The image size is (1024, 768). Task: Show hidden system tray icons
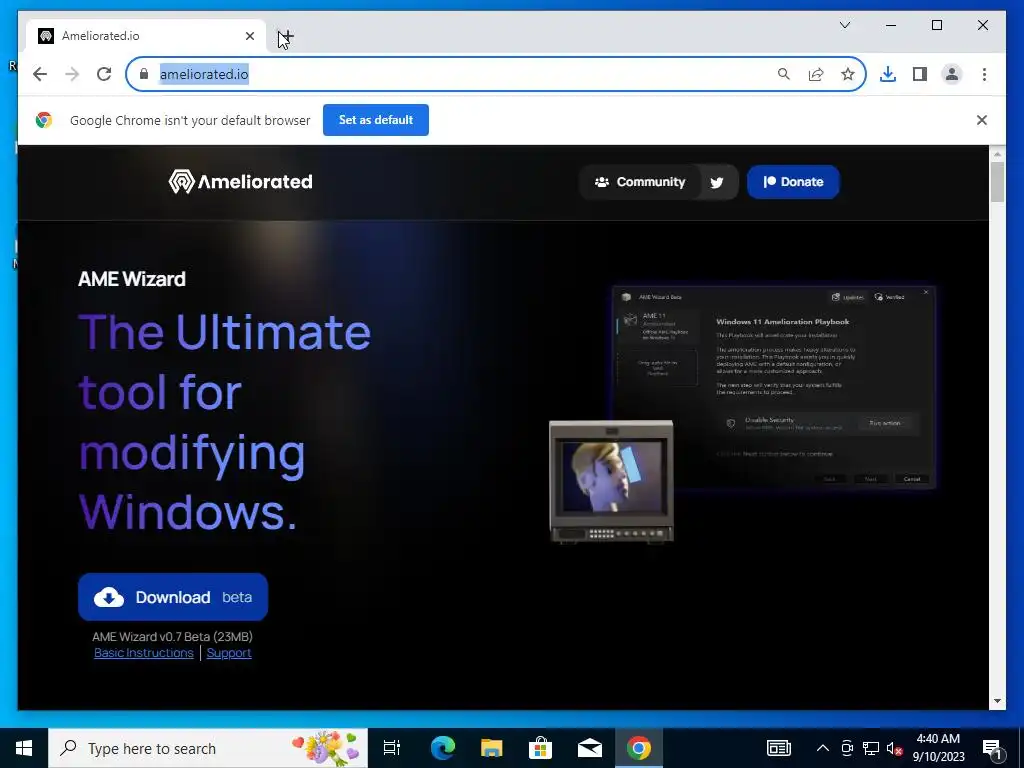pyautogui.click(x=823, y=748)
